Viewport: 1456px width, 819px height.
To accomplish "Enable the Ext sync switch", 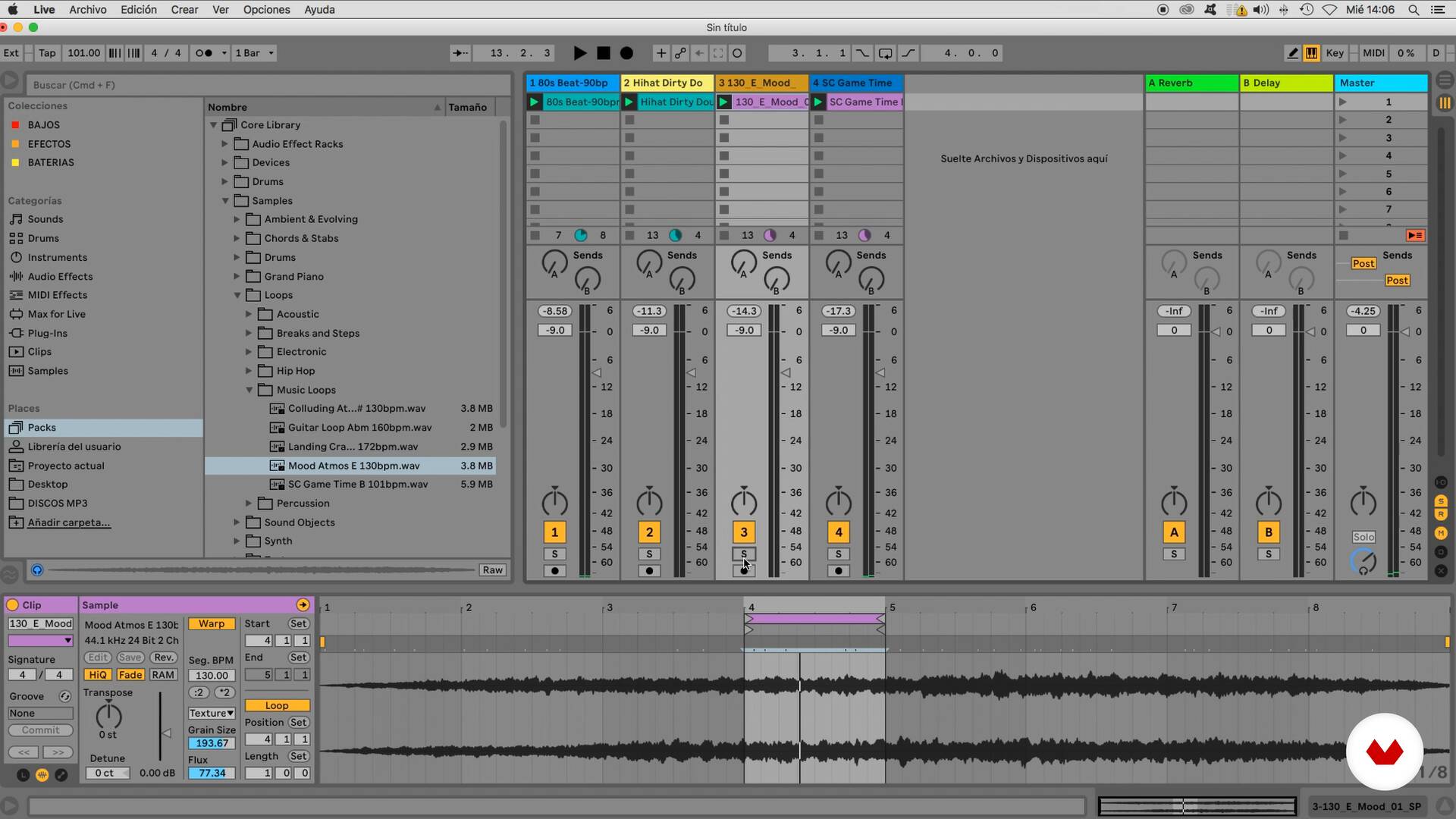I will pyautogui.click(x=11, y=53).
